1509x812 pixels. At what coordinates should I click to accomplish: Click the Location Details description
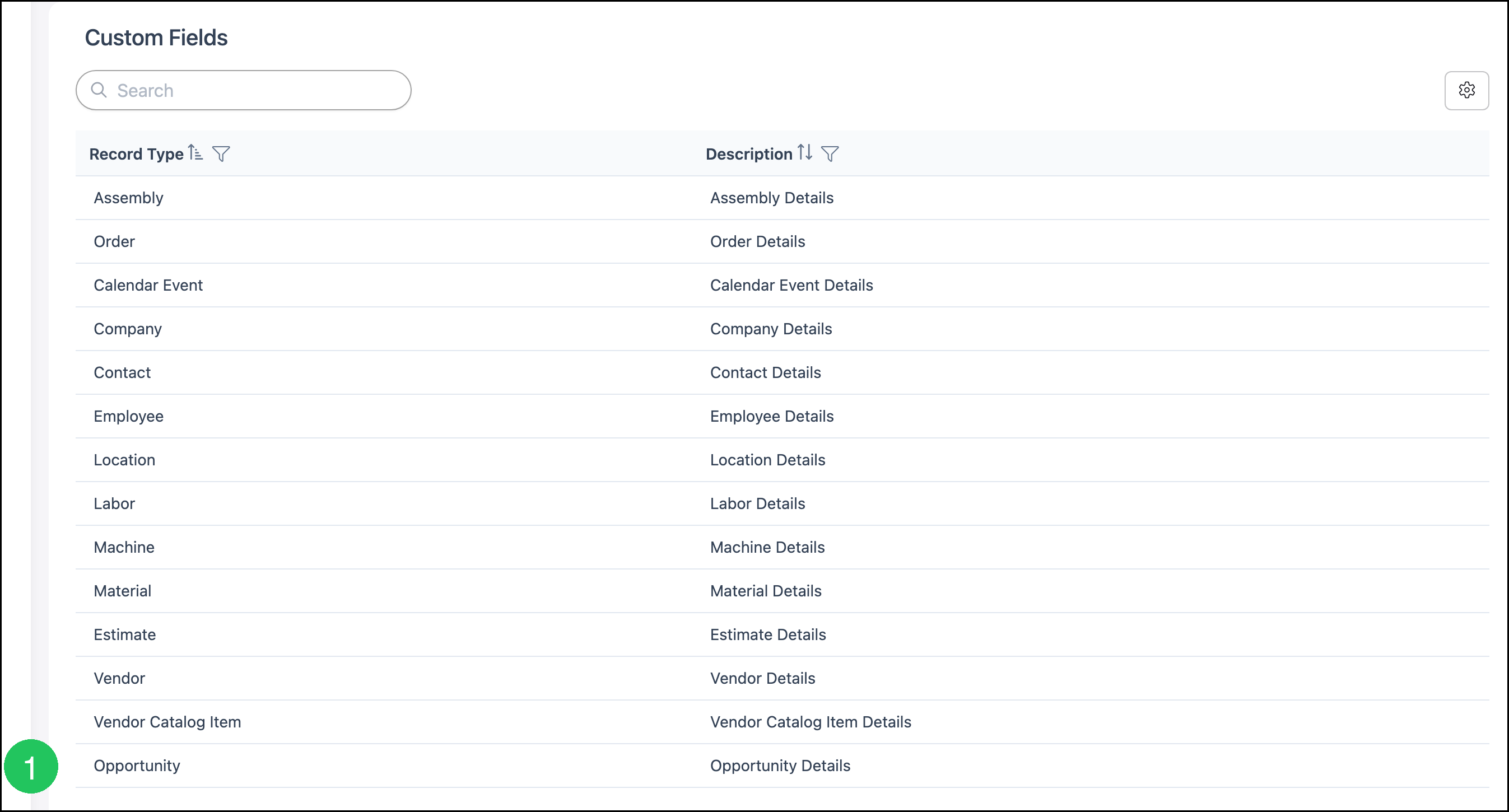click(767, 460)
